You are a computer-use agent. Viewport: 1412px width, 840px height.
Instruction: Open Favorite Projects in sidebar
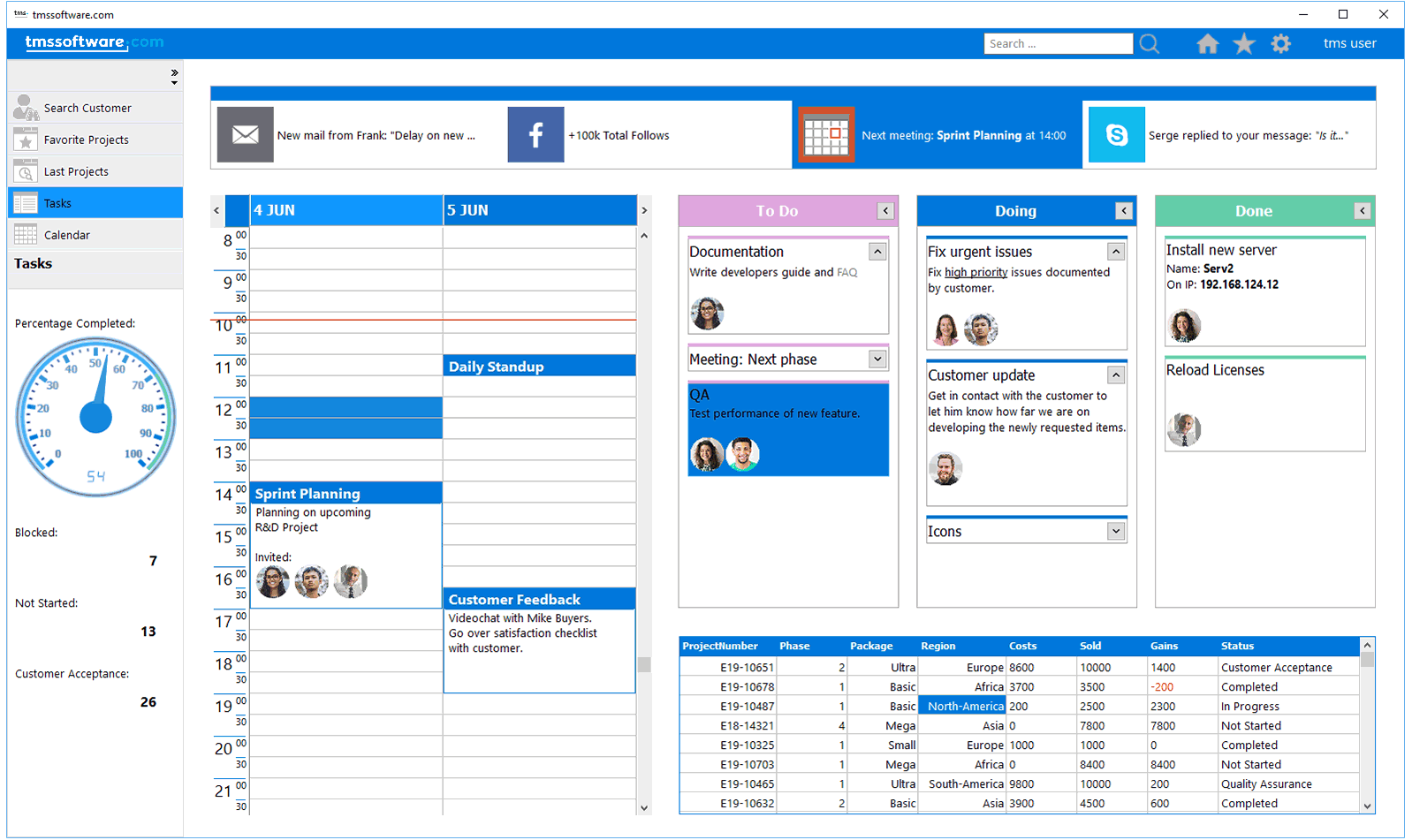tap(86, 140)
